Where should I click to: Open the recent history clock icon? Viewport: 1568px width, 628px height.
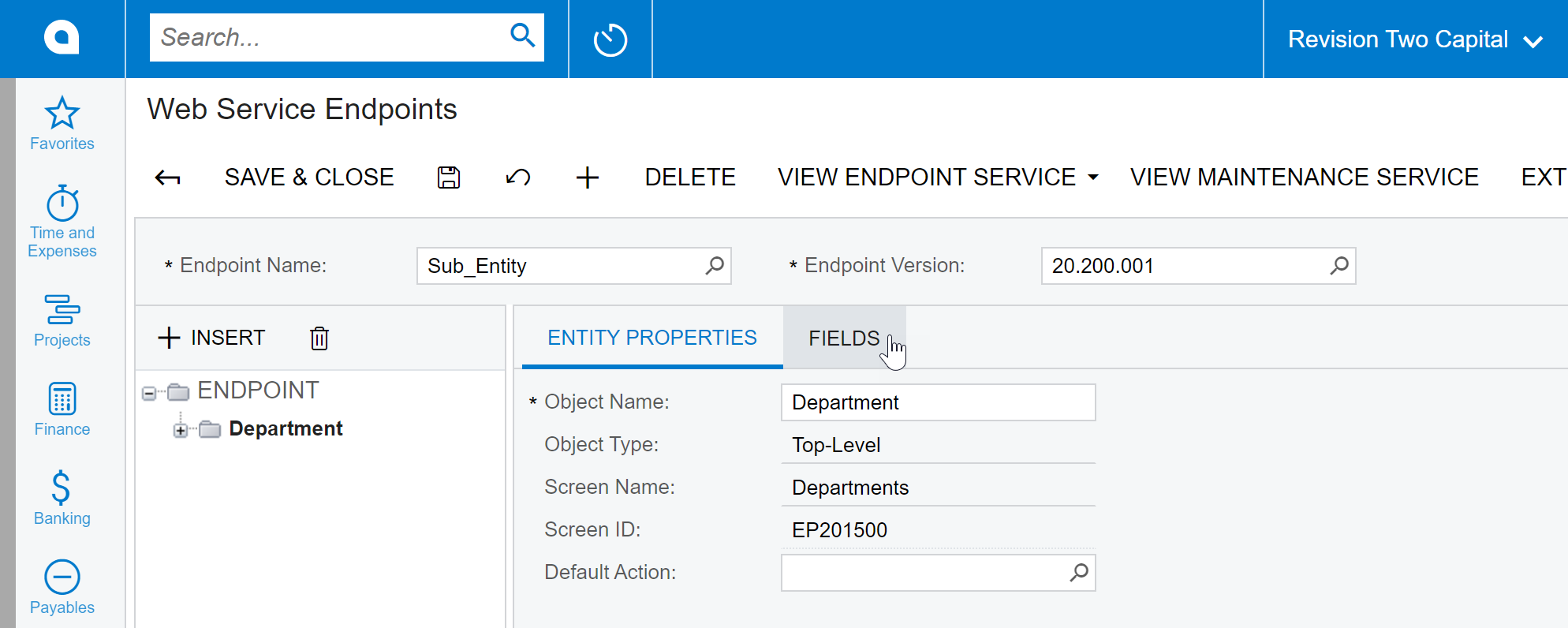tap(610, 39)
